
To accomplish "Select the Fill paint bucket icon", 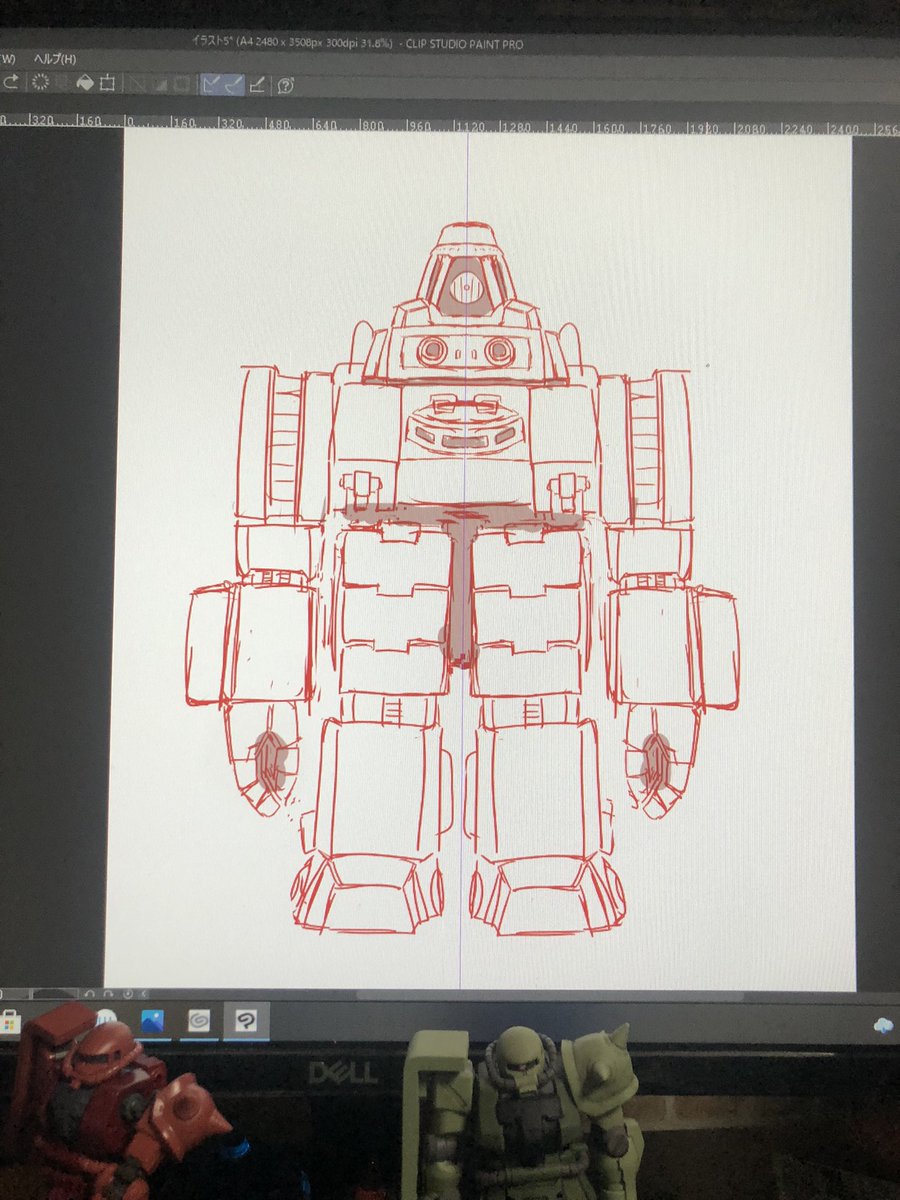I will tap(85, 84).
